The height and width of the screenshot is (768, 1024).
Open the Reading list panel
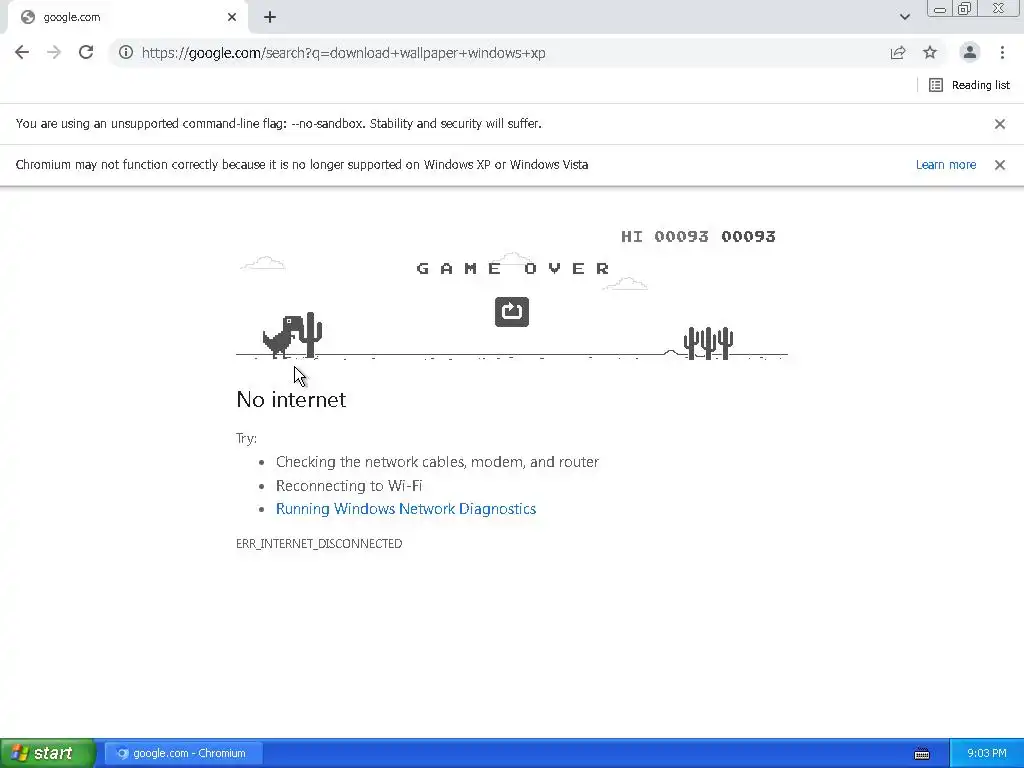click(969, 85)
